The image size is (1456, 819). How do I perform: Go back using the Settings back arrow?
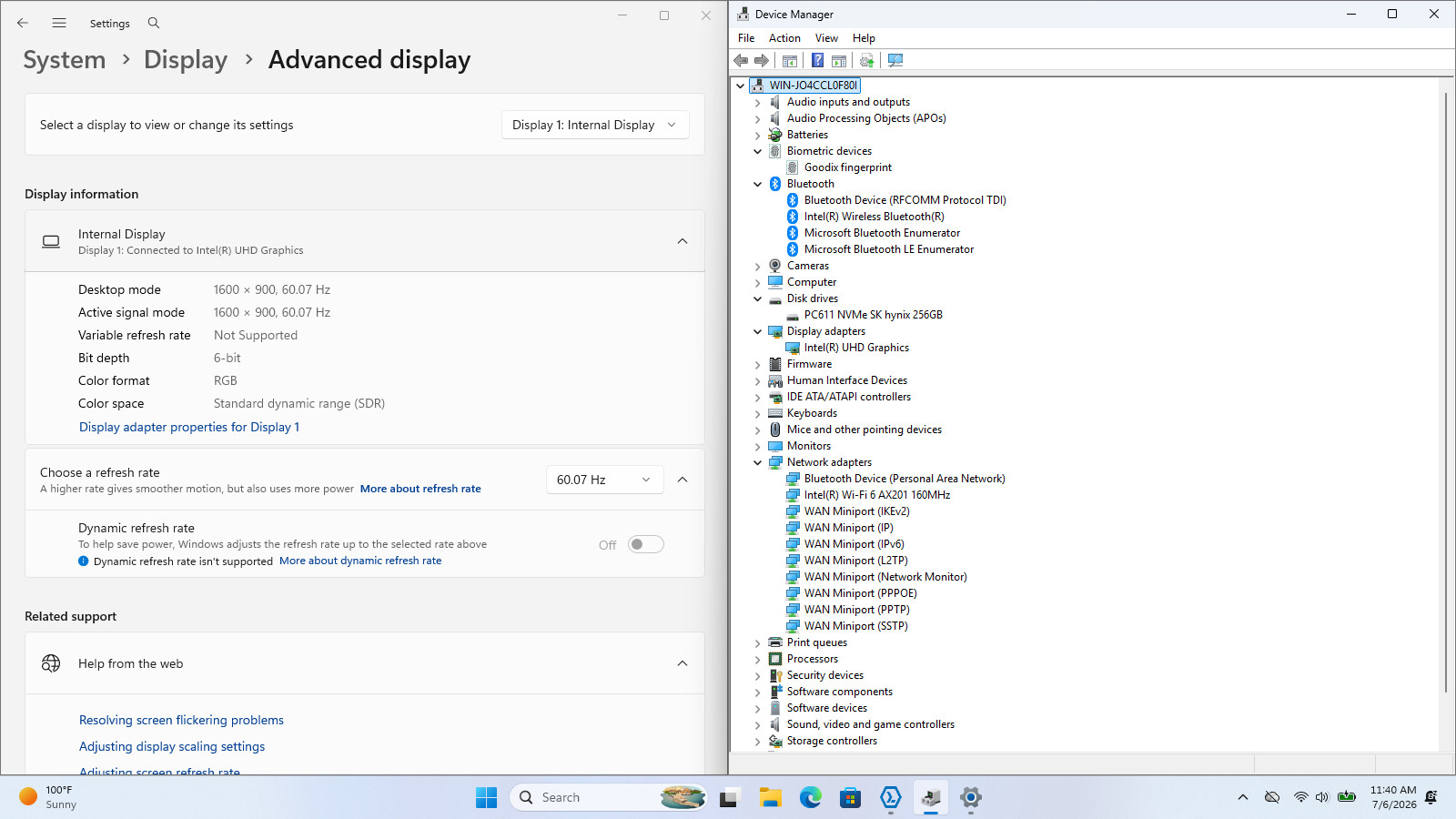[x=23, y=23]
